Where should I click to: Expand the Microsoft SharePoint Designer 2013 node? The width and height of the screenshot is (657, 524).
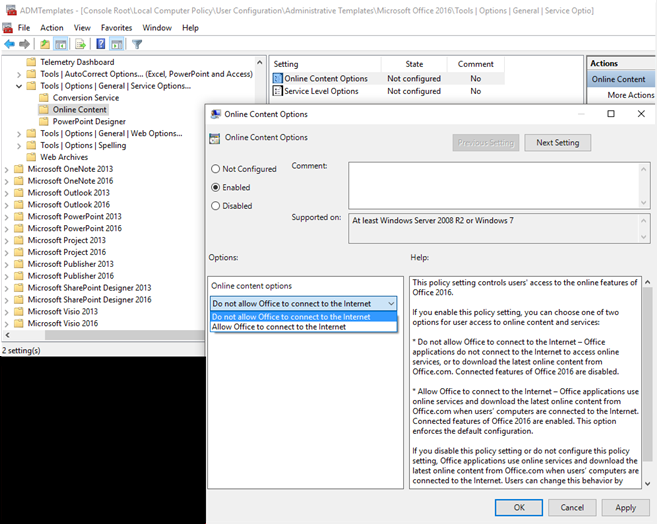tap(6, 289)
